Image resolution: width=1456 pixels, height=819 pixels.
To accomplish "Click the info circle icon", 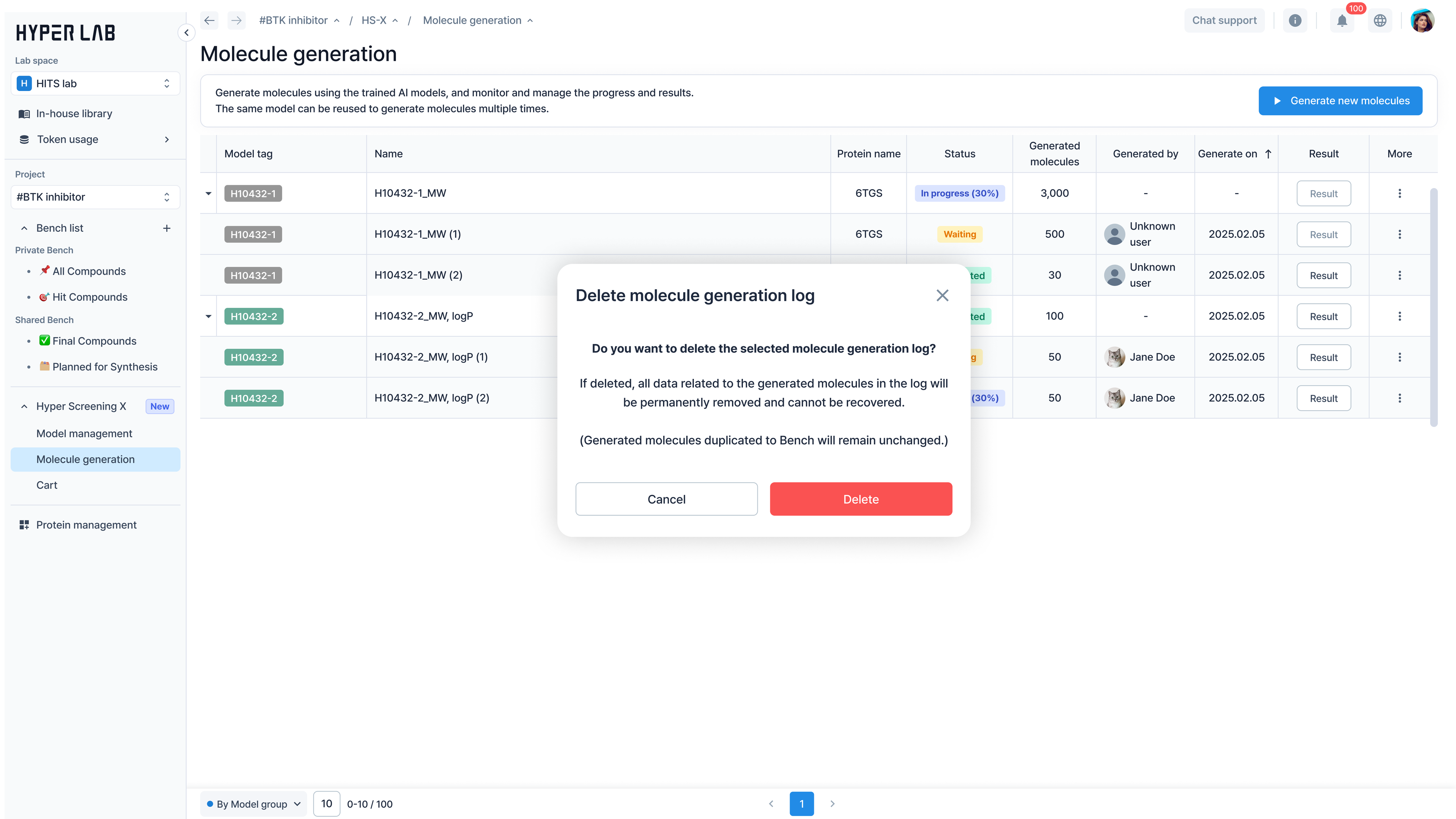I will tap(1295, 21).
